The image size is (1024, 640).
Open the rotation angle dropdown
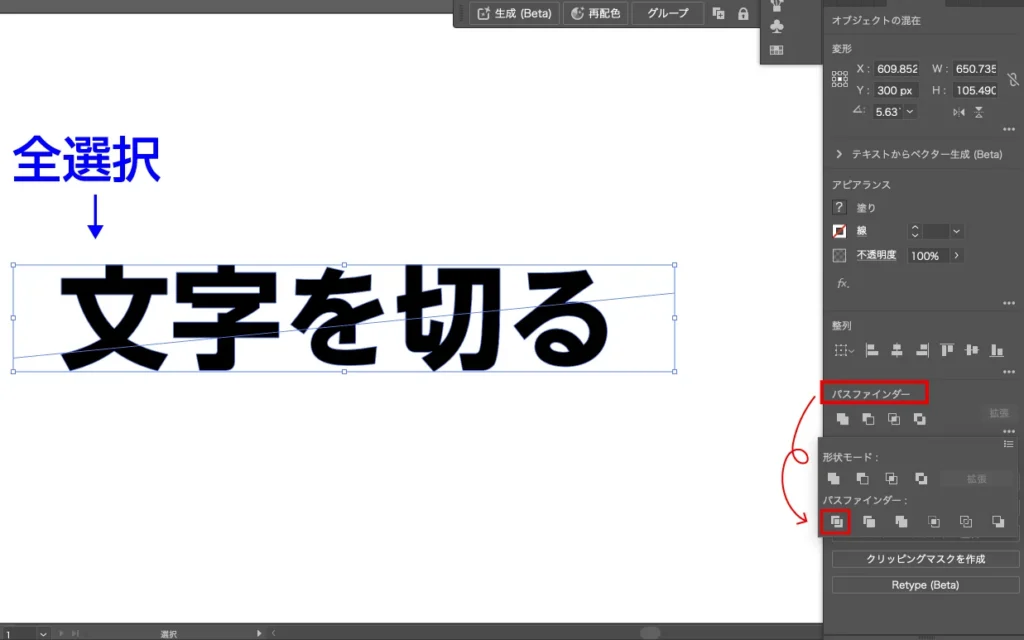coord(907,112)
